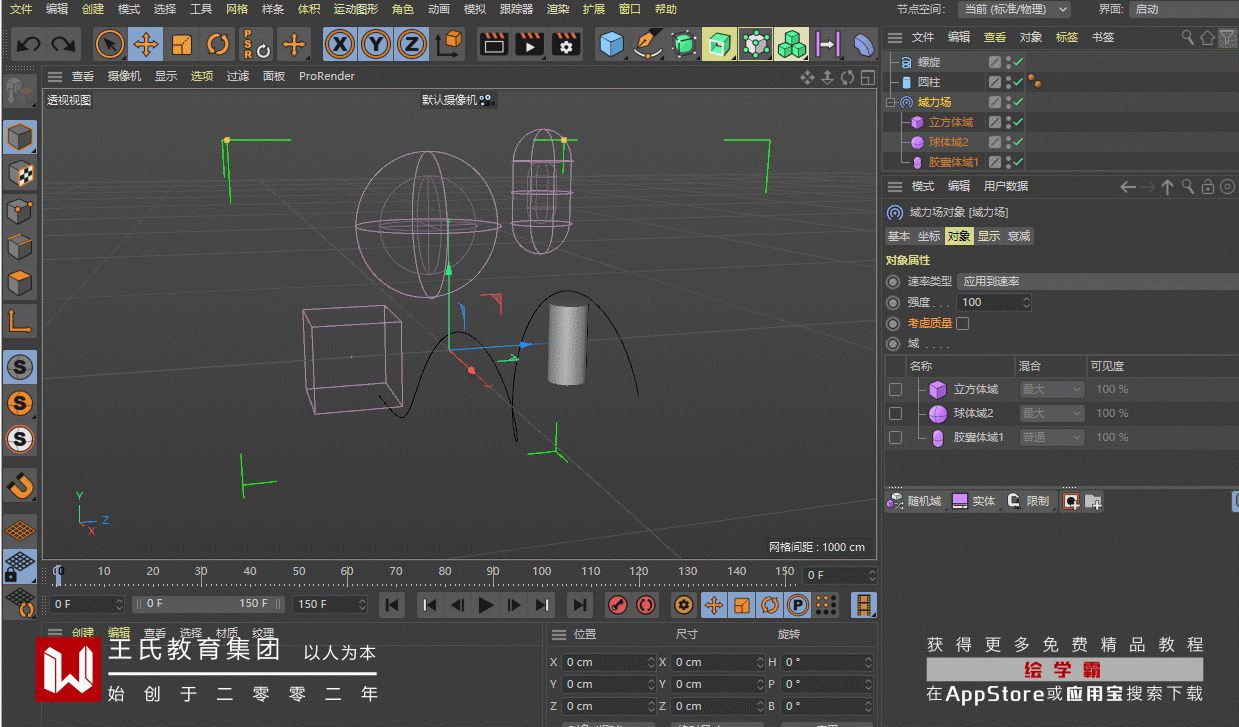
Task: Toggle green checkmark of 圆柱 object
Action: [x=1018, y=82]
